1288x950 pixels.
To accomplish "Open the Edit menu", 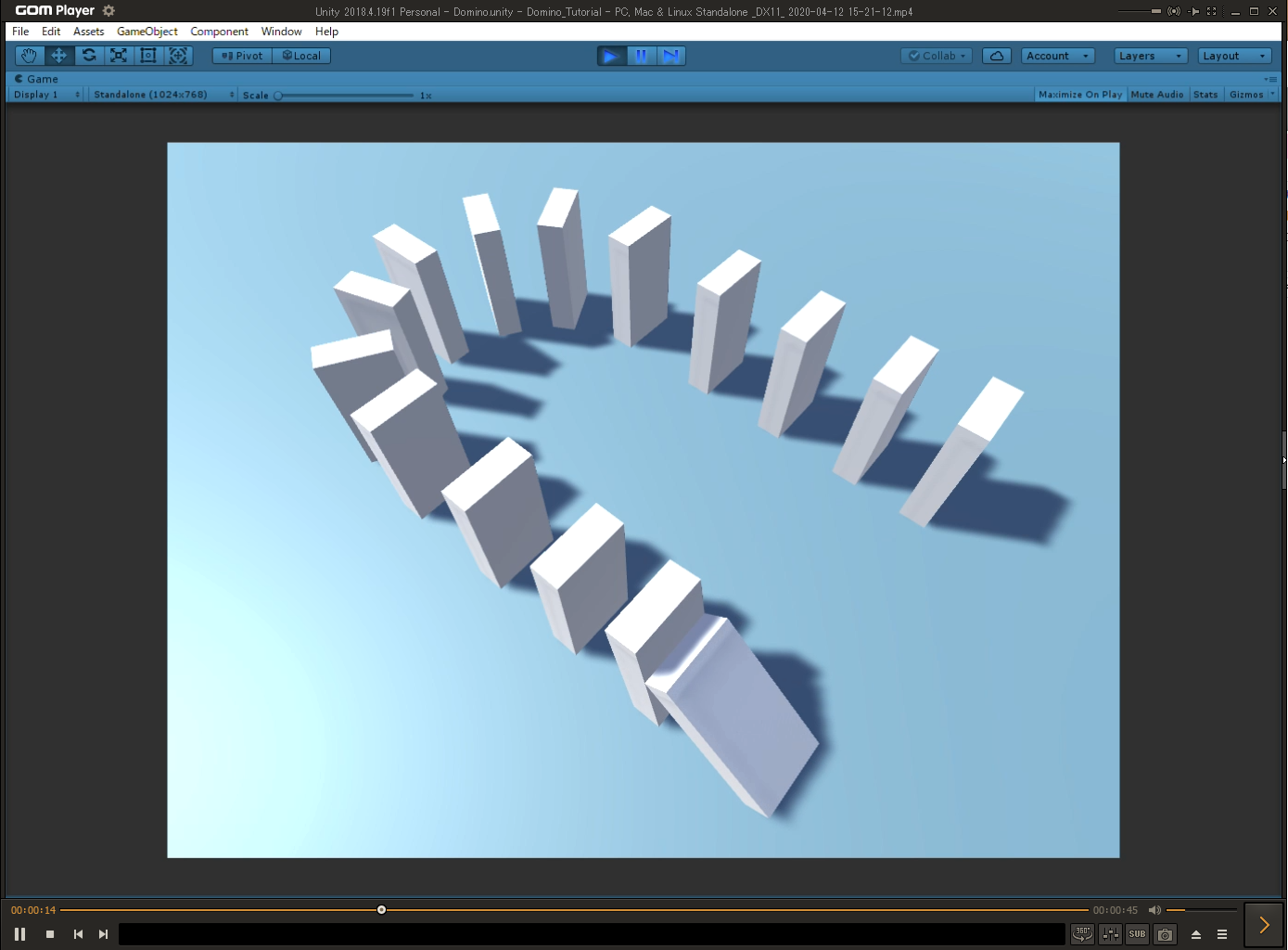I will [51, 32].
